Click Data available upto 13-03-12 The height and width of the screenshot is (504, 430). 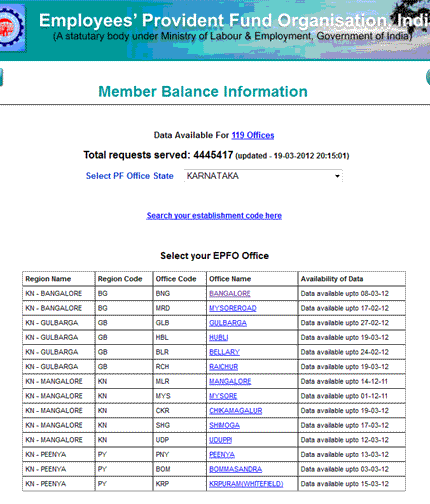344,455
